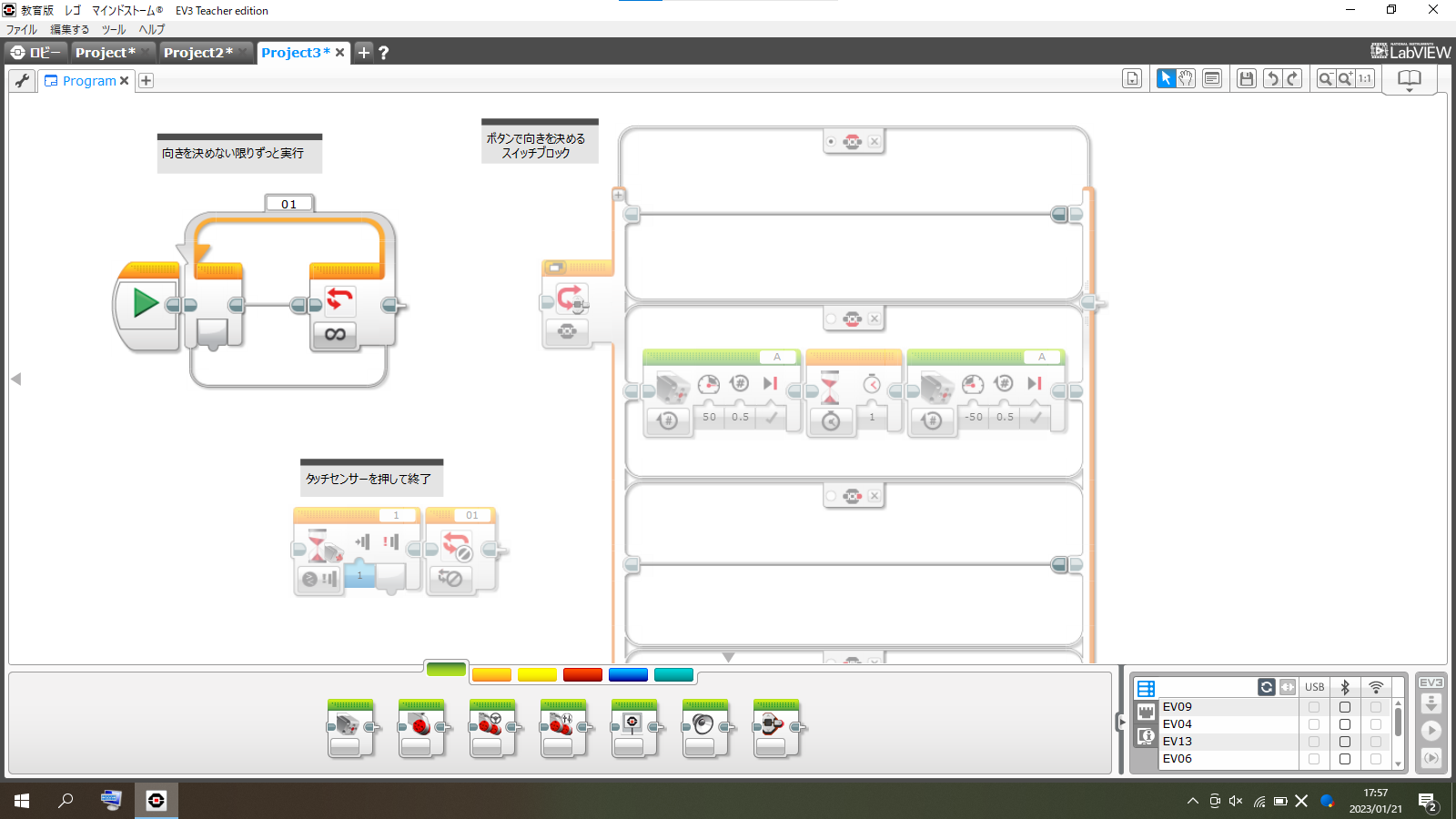Pick the Sound block from palette
The image size is (1456, 819).
(x=704, y=728)
